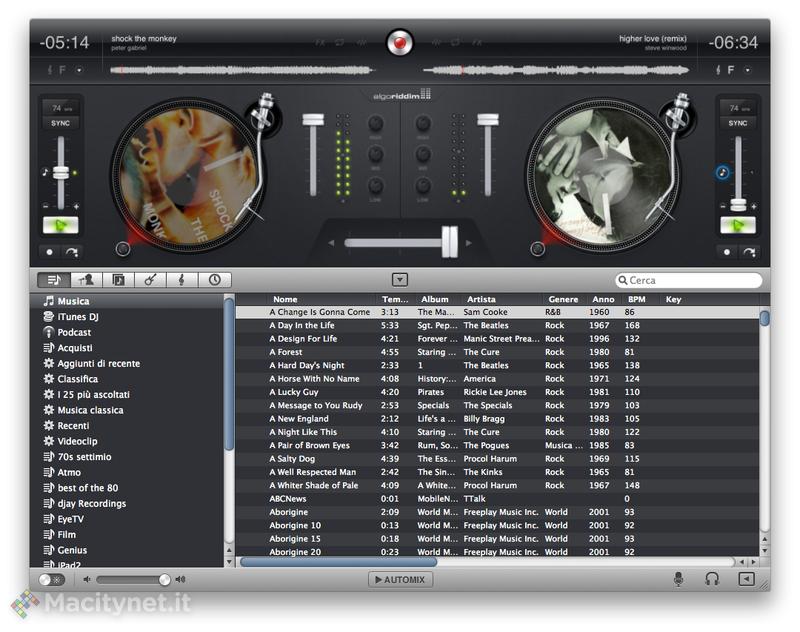
Task: Open best of the 80 playlist
Action: [x=127, y=488]
